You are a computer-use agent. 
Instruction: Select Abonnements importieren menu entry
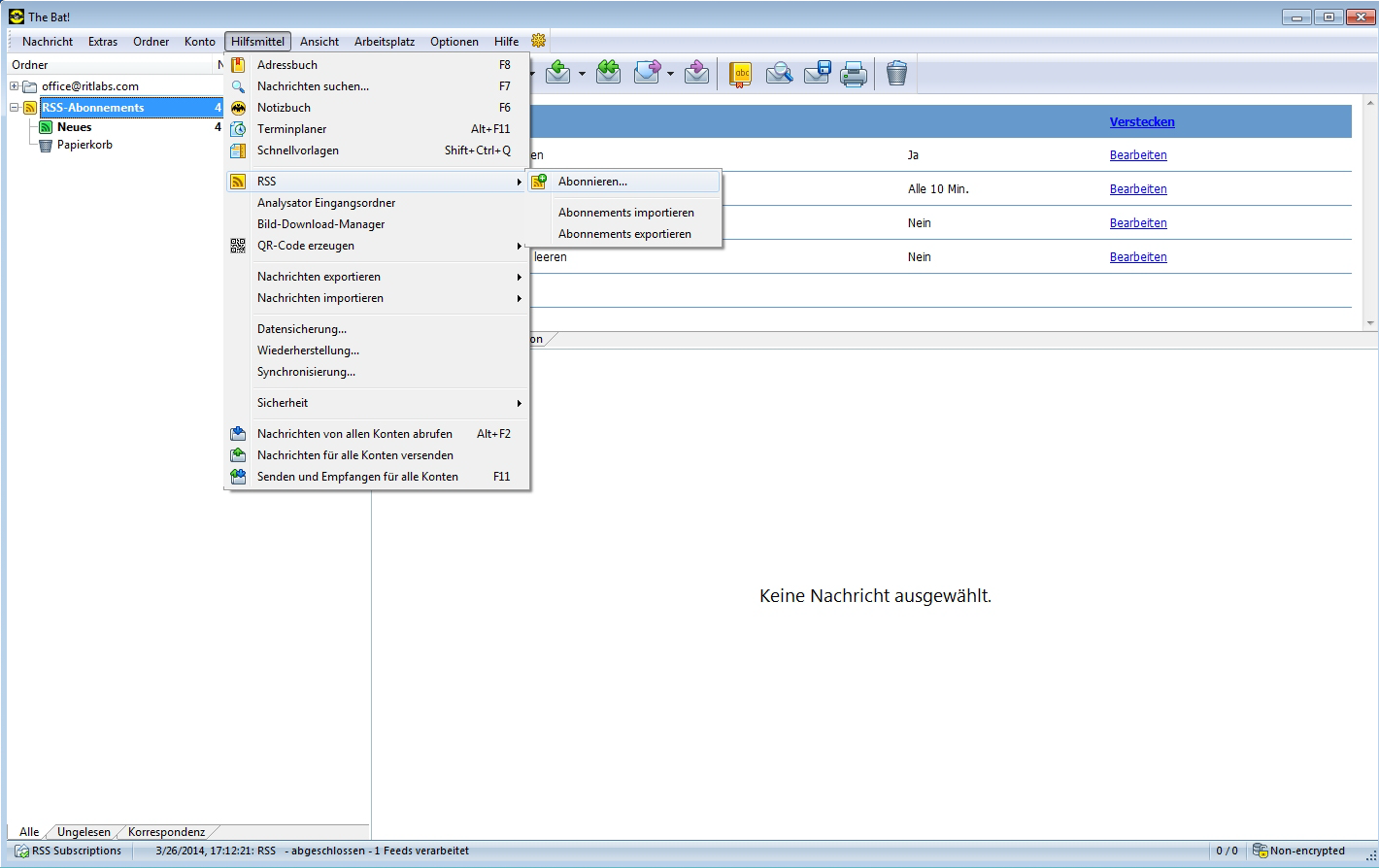coord(625,213)
